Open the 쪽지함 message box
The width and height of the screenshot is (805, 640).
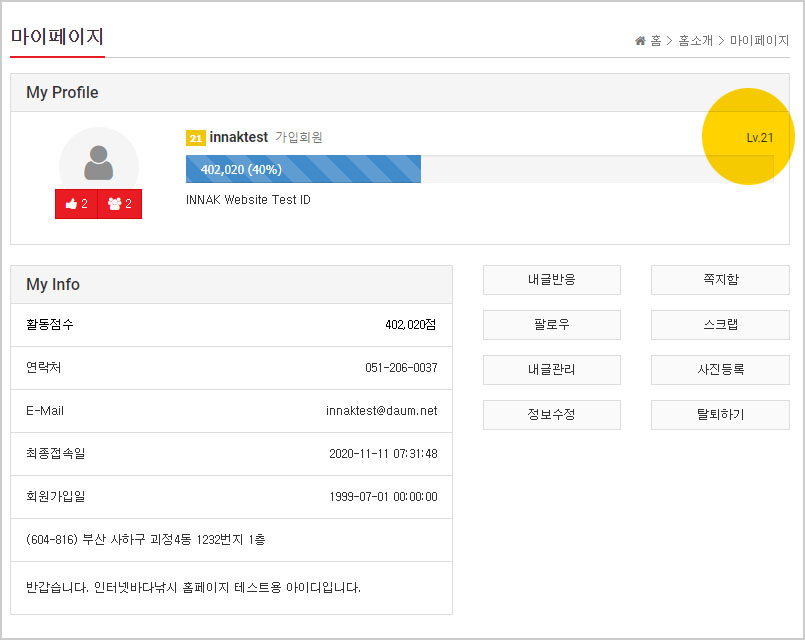click(x=720, y=280)
